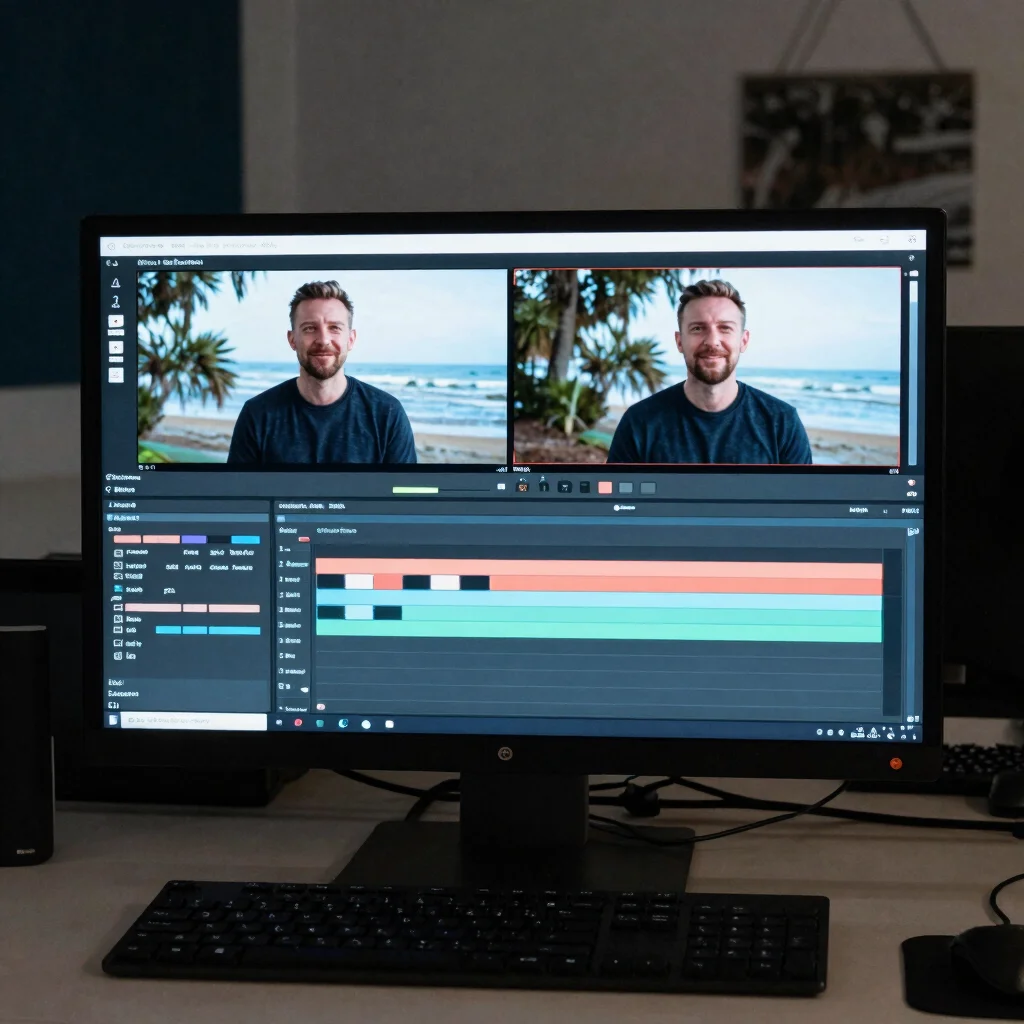Click the teal icon in the taskbar
This screenshot has width=1024, height=1024.
point(320,724)
